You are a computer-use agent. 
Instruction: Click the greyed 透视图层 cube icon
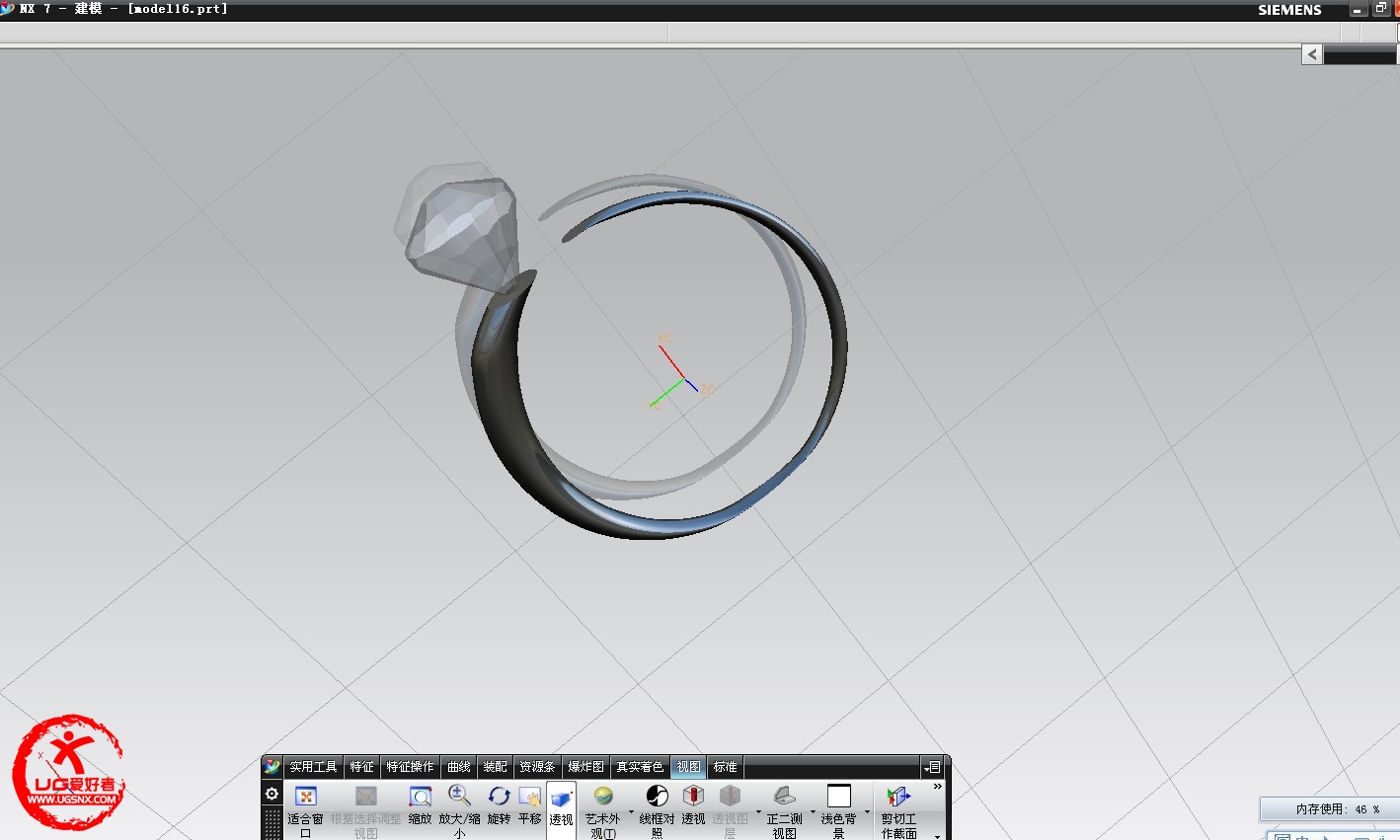[730, 796]
